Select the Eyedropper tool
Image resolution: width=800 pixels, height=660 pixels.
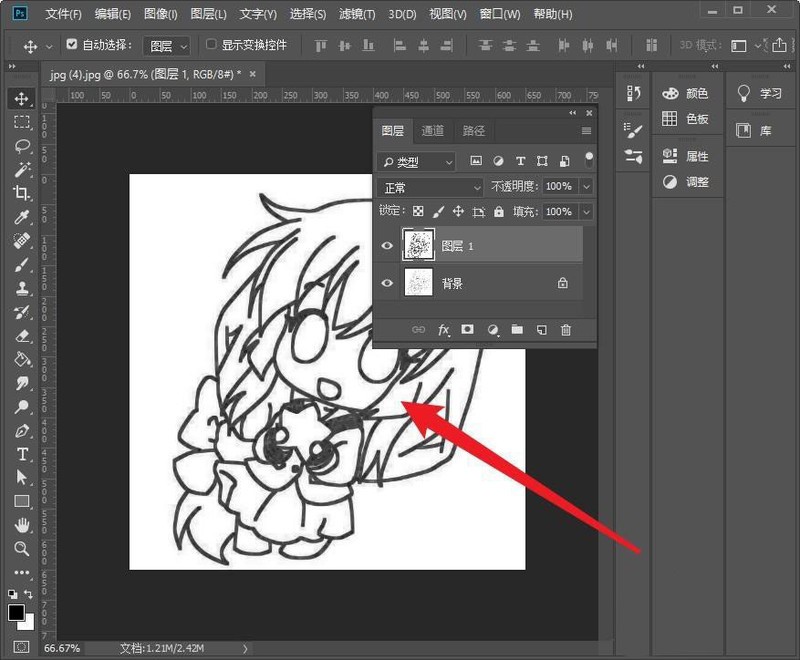[22, 217]
